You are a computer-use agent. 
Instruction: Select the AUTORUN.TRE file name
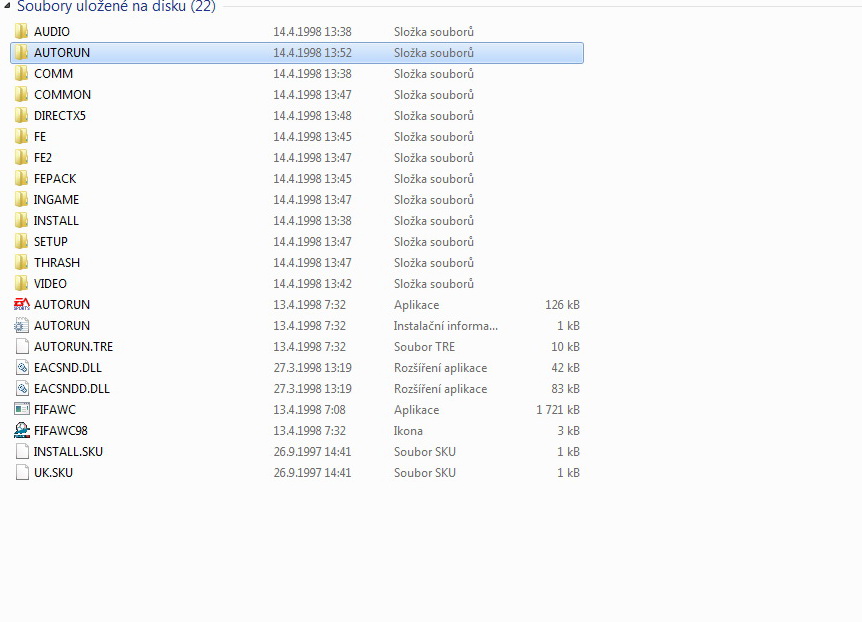coord(73,347)
